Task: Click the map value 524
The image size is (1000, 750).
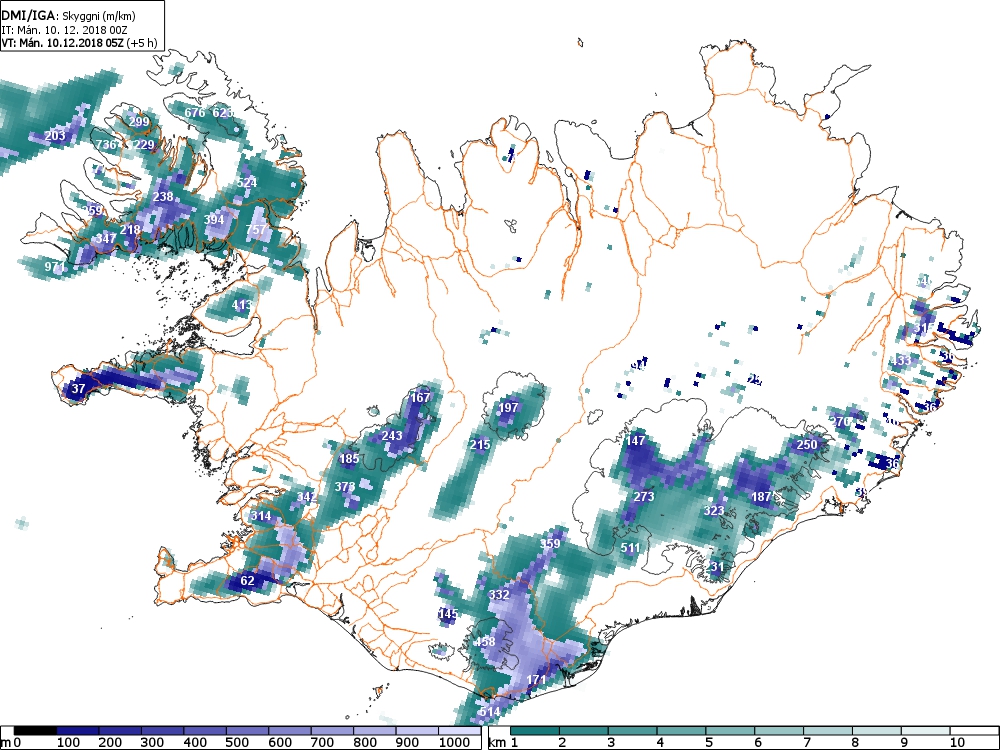Action: pyautogui.click(x=247, y=183)
